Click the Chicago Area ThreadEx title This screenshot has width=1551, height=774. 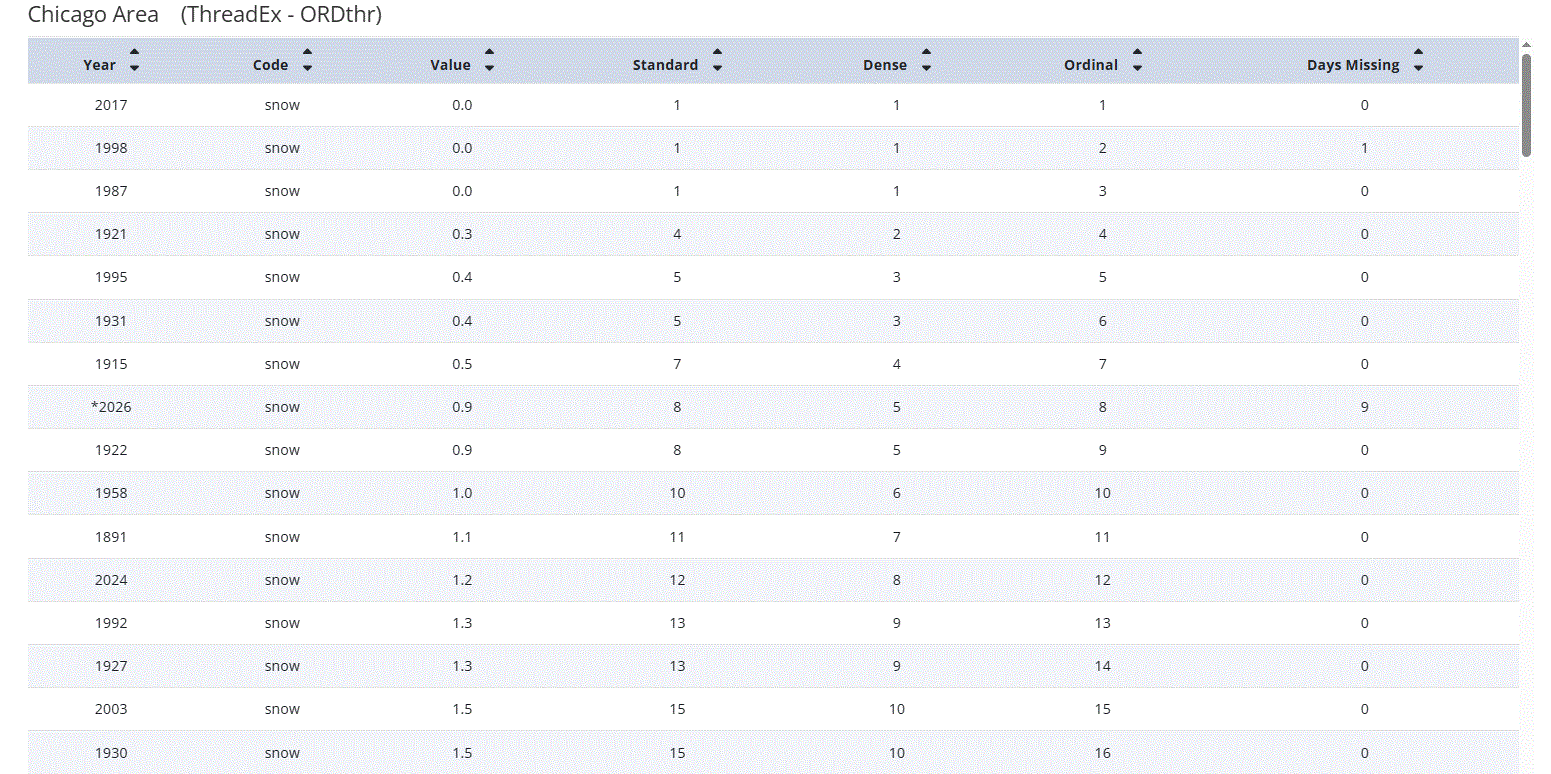click(204, 15)
